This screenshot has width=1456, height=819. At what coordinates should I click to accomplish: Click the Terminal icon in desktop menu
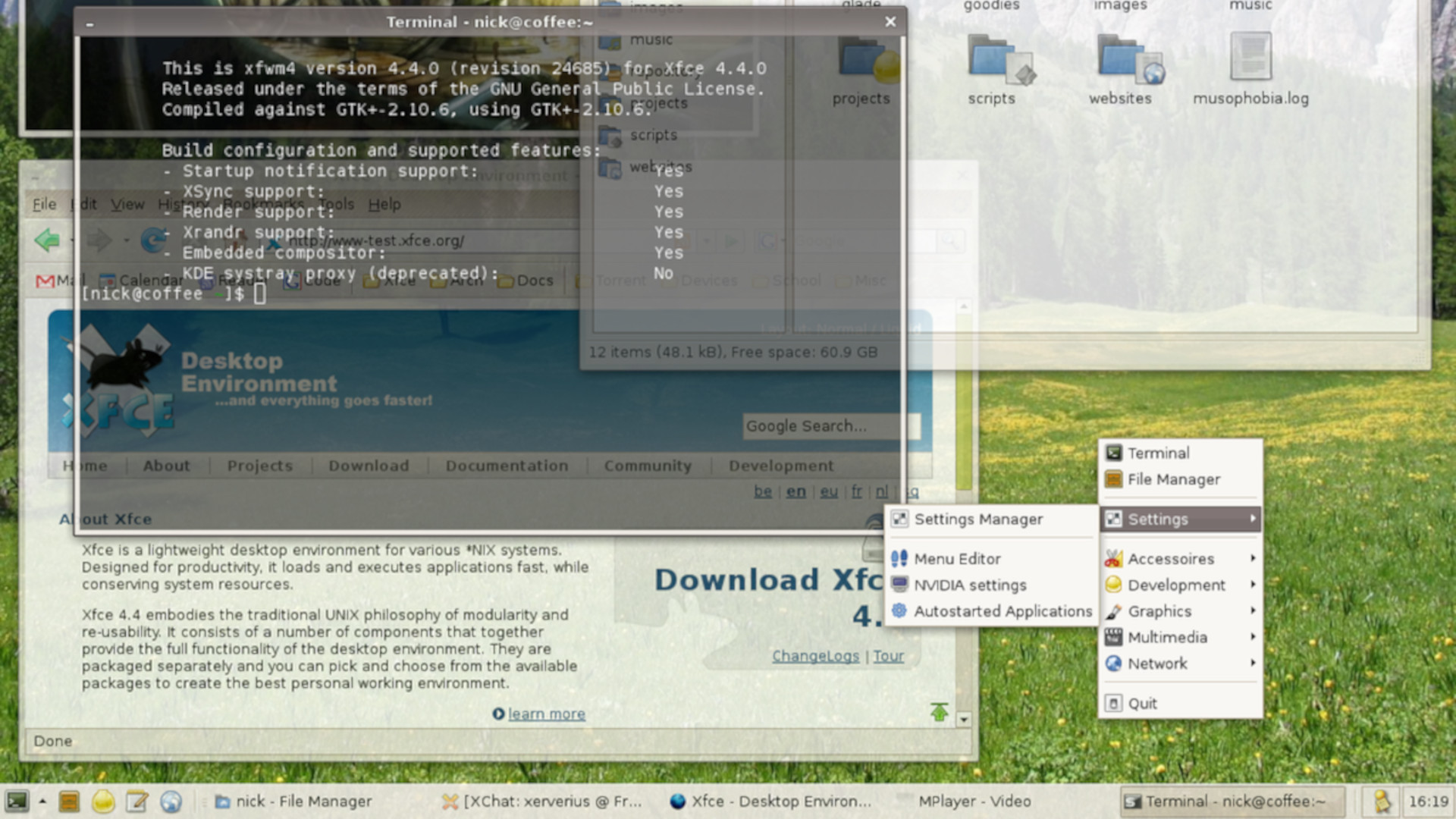tap(1113, 453)
